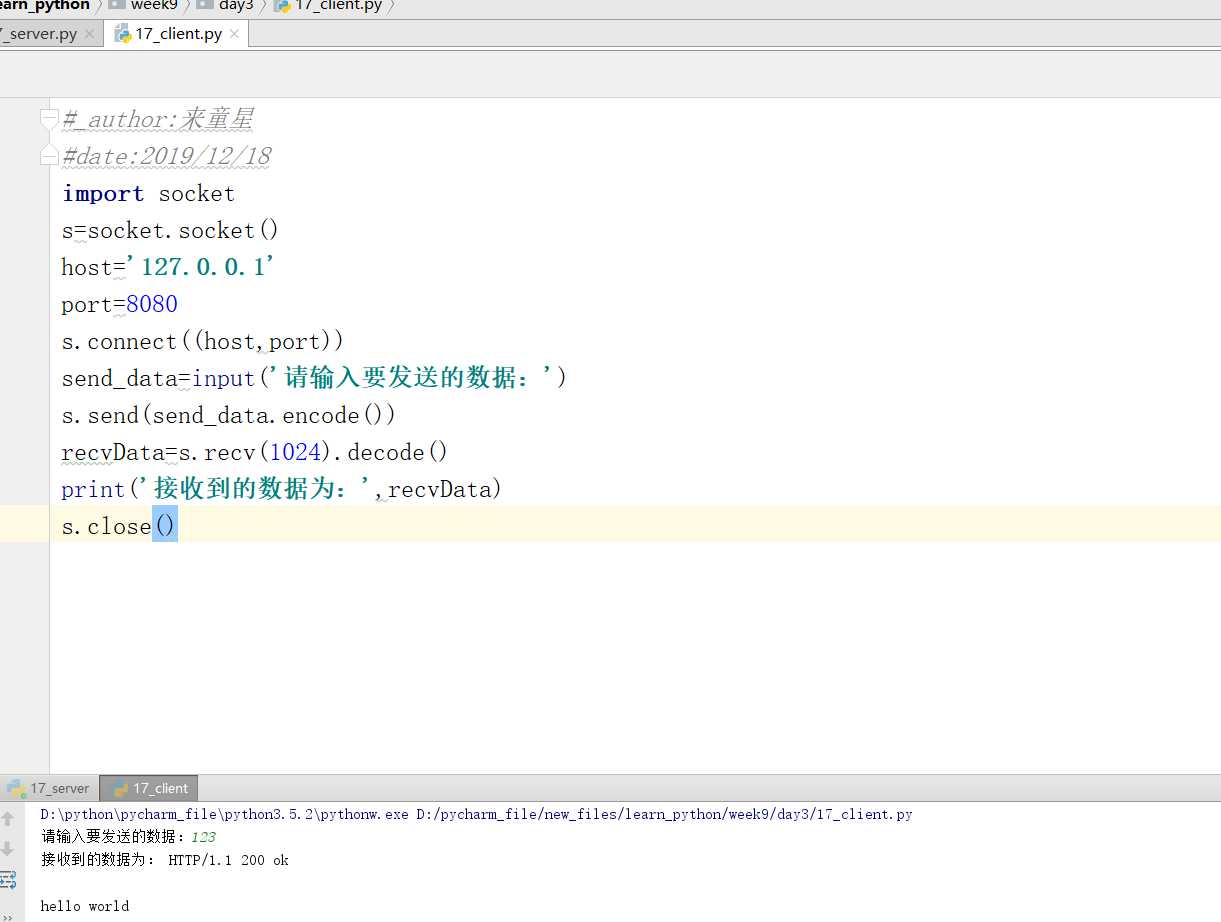The width and height of the screenshot is (1221, 922).
Task: Click the send_data=input(...) code line
Action: click(315, 378)
